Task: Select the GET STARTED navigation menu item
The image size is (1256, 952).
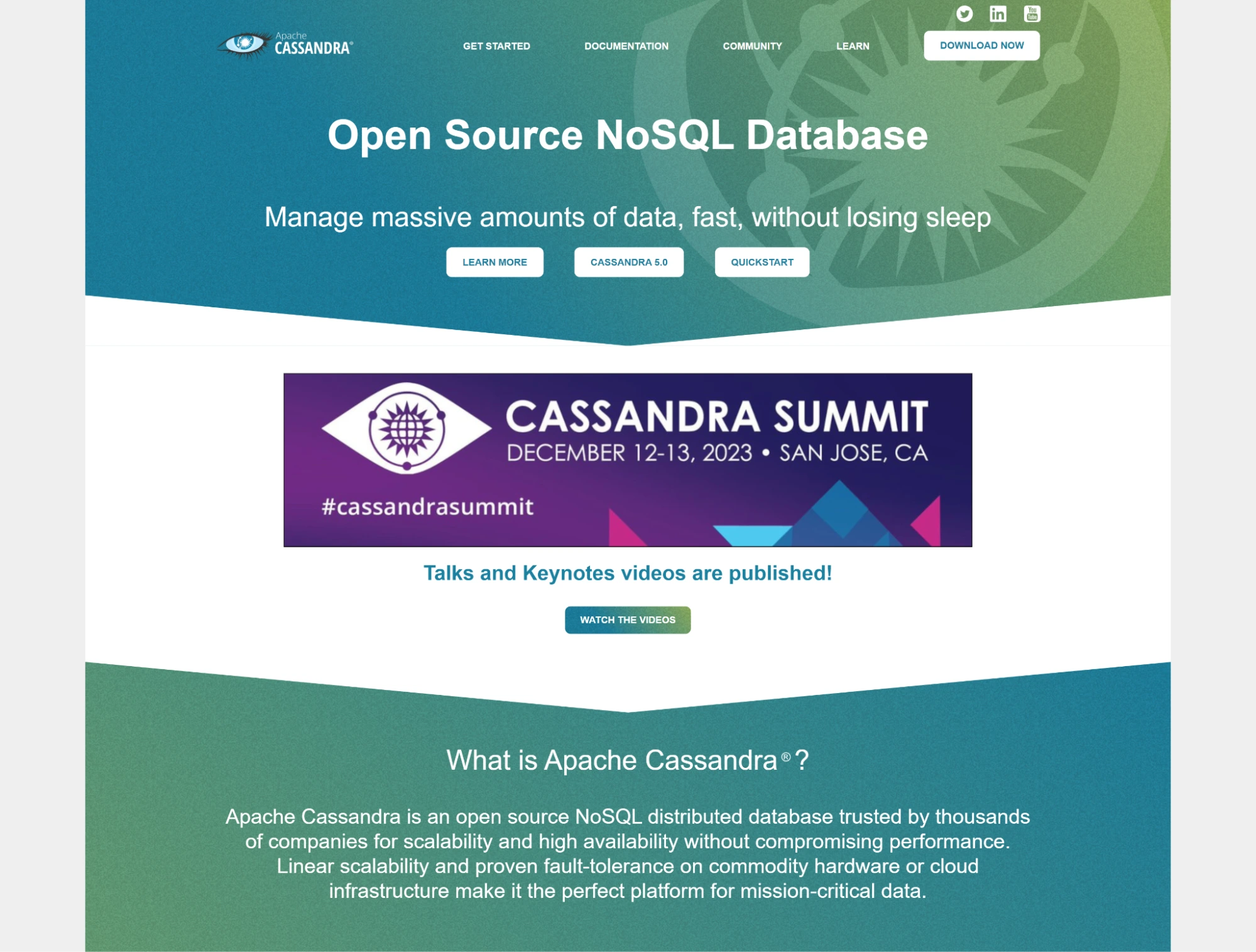Action: (496, 46)
